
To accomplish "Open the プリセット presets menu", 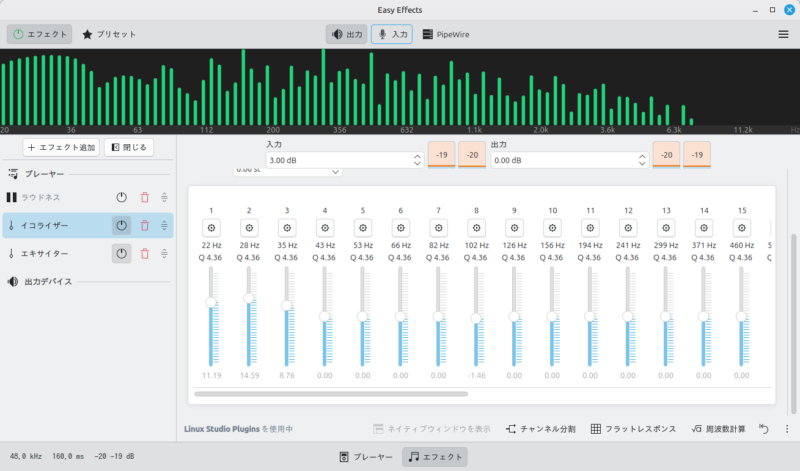I will click(109, 34).
